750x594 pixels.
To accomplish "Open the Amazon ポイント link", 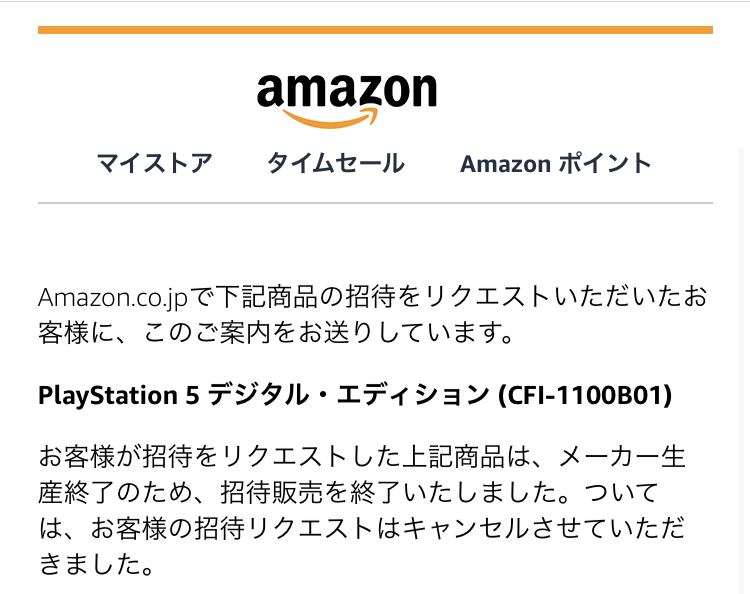I will coord(556,163).
